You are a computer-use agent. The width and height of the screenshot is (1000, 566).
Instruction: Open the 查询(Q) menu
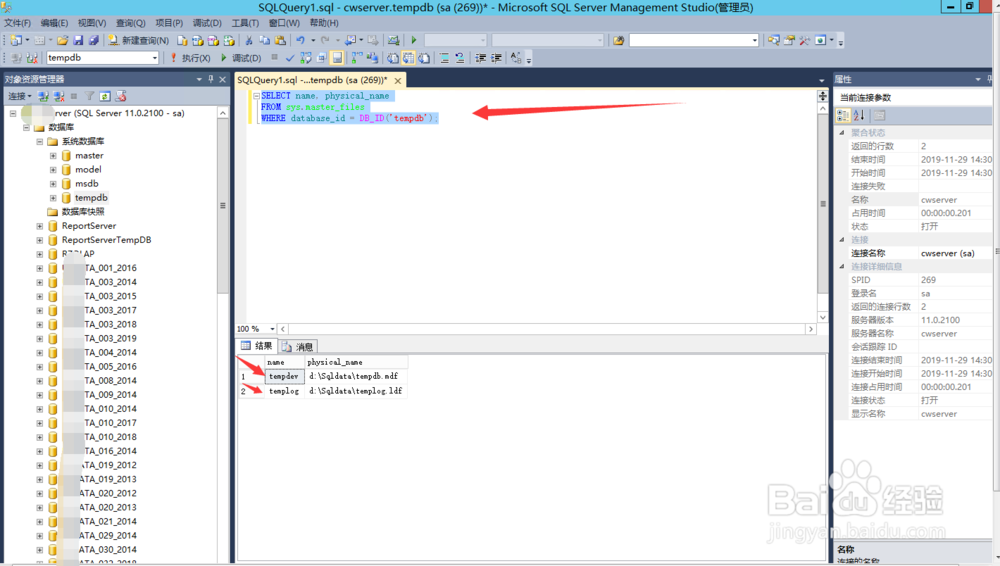(130, 23)
